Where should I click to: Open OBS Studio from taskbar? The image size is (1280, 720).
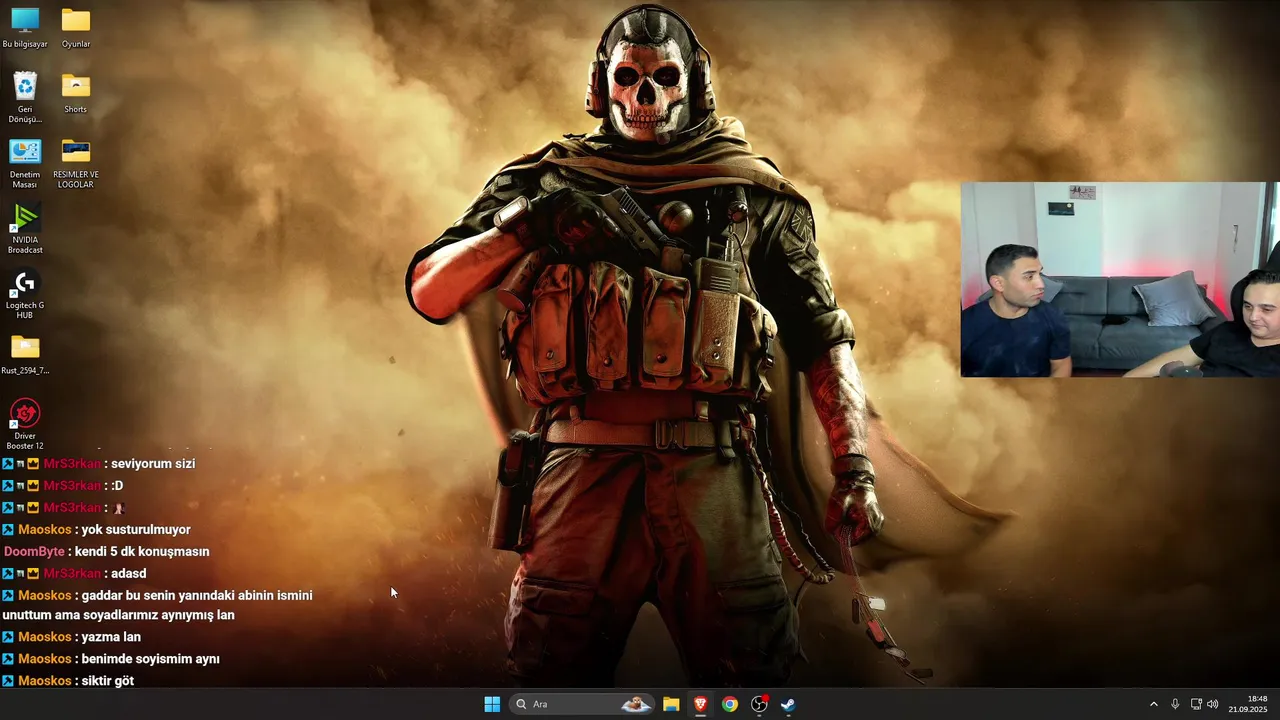point(759,704)
